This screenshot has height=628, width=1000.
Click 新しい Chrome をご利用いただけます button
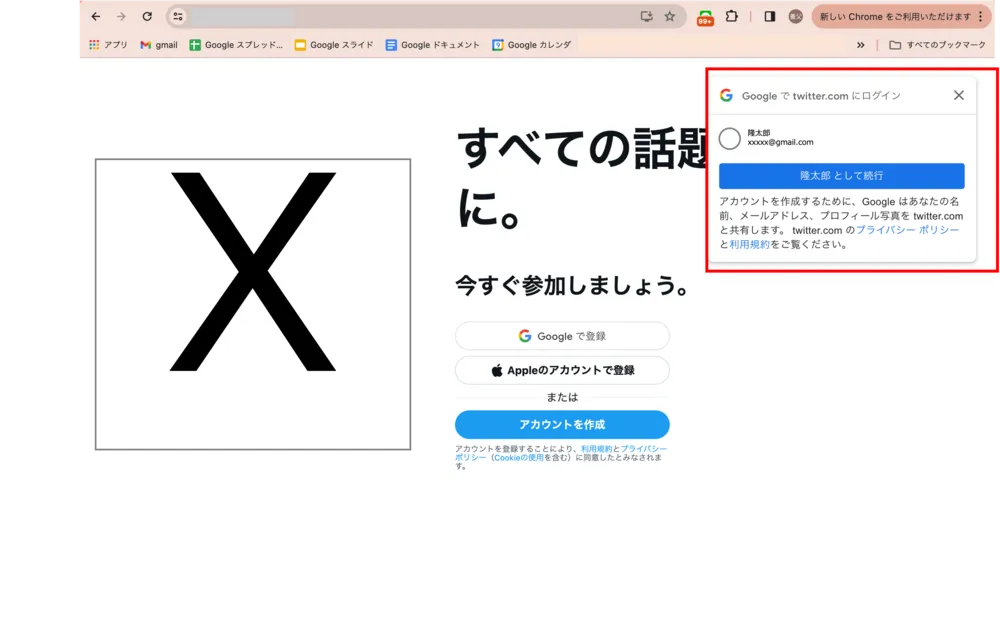pos(895,17)
